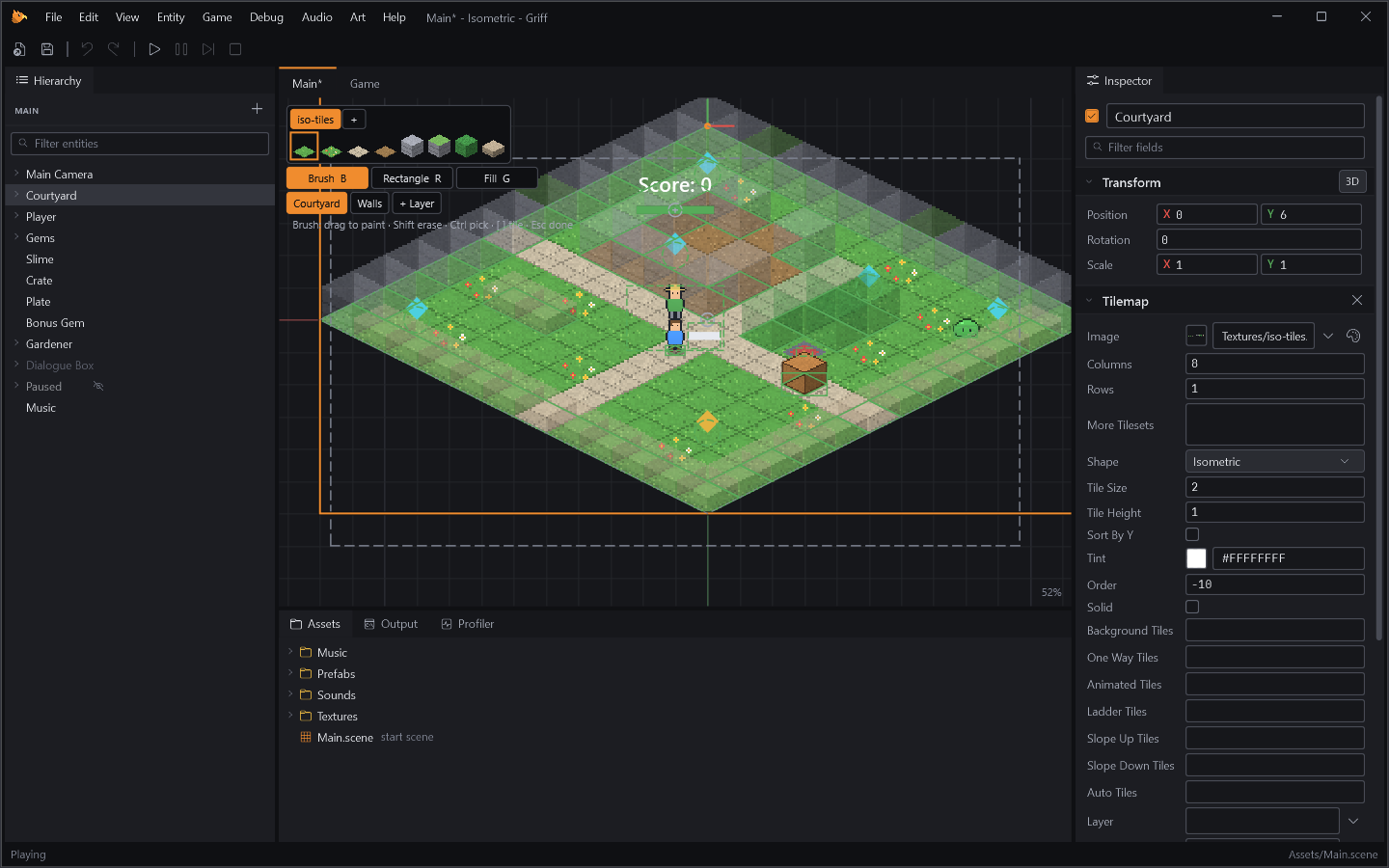Choose the gray stone block tile

(412, 147)
